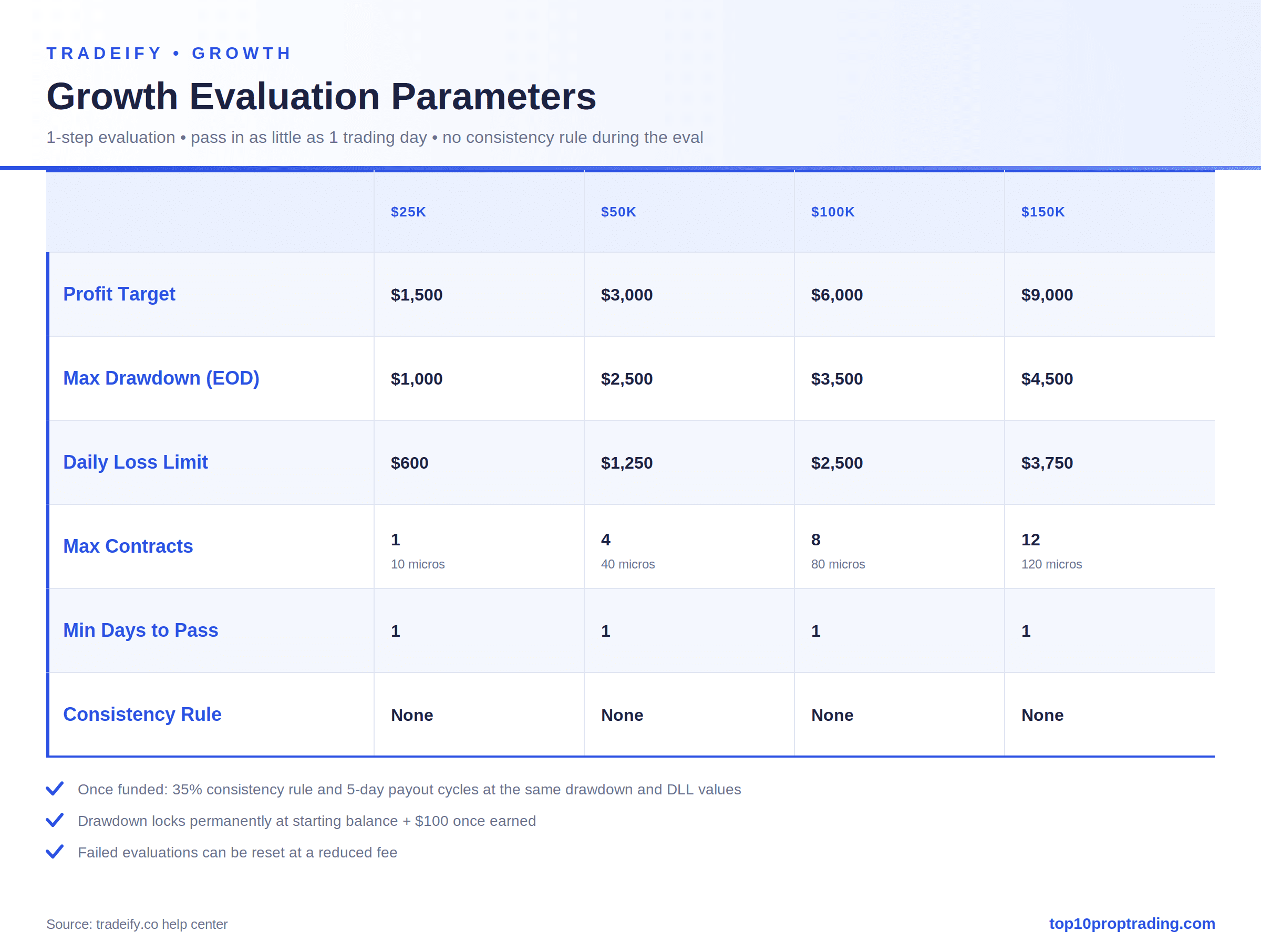1261x952 pixels.
Task: Click max contracts value 8 for $100K
Action: pos(816,540)
